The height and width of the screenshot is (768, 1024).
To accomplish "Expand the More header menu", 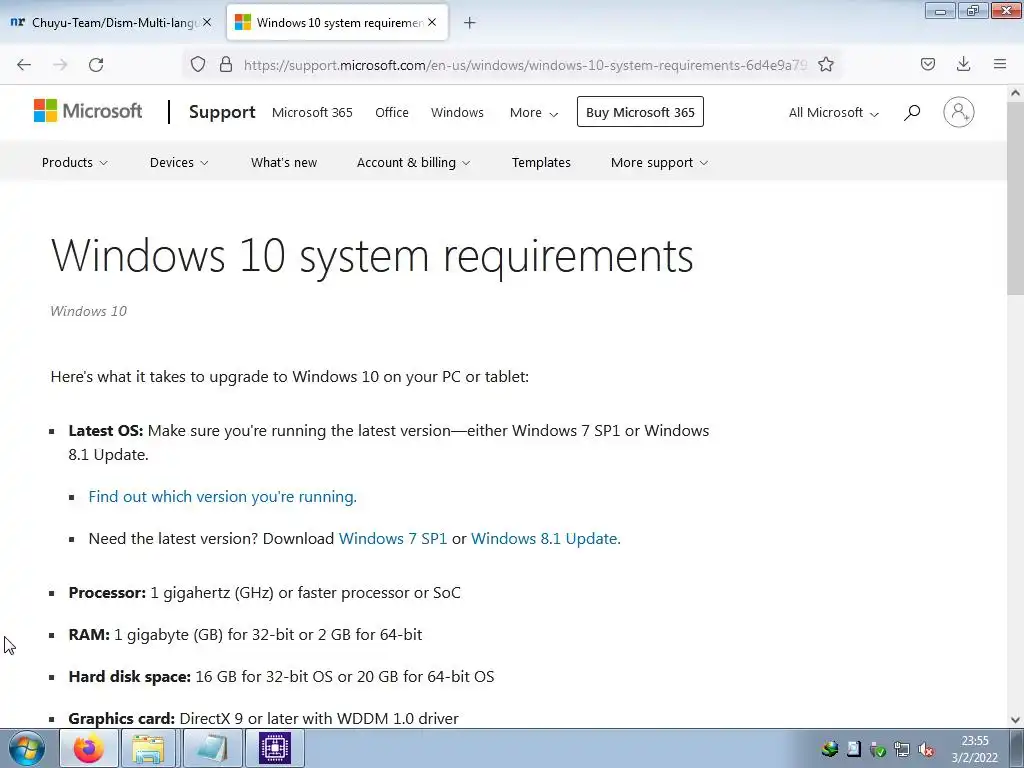I will click(x=534, y=113).
